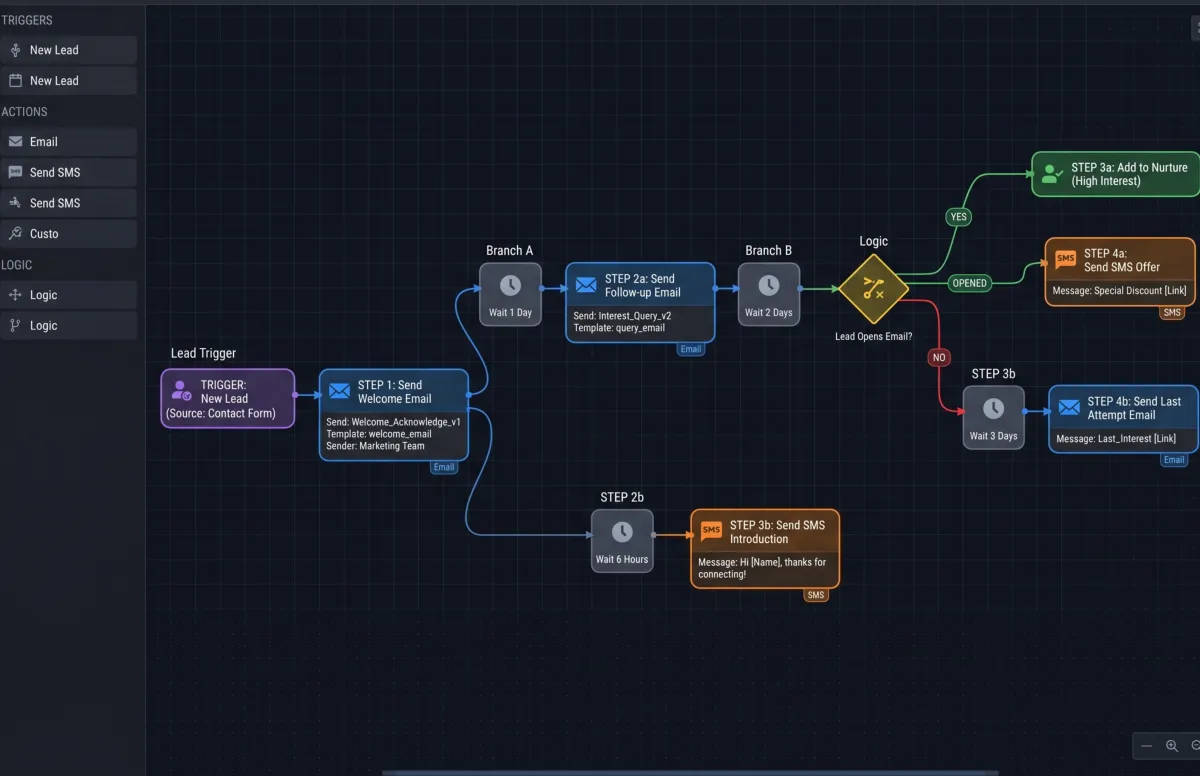Click 'STEP 3b: Send SMS Introduction' title

click(777, 532)
